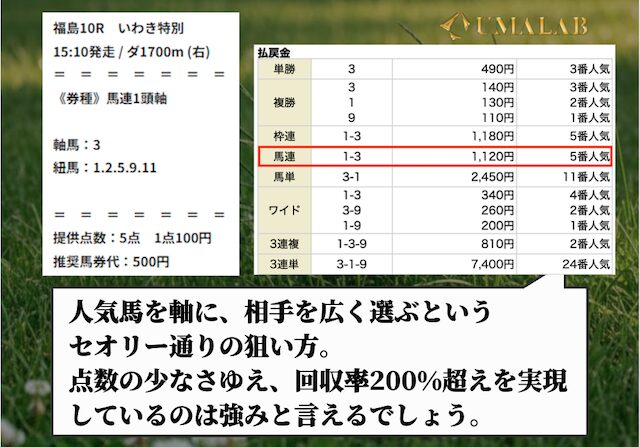This screenshot has width=640, height=447.
Task: Select the 《券種》馬連1頭軸 text
Action: click(111, 98)
